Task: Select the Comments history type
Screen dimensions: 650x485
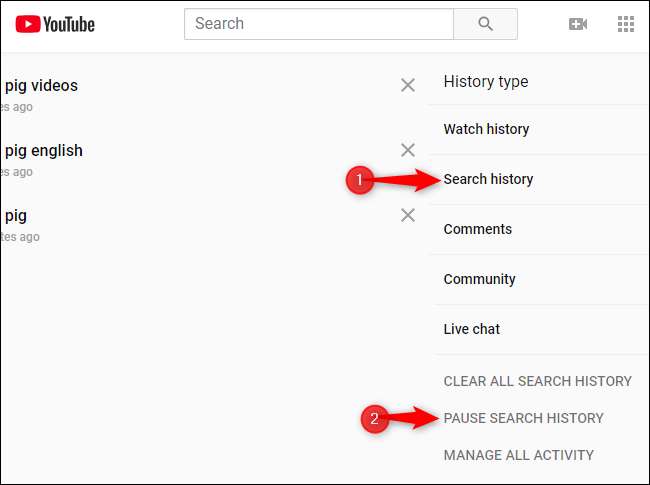Action: (x=478, y=229)
